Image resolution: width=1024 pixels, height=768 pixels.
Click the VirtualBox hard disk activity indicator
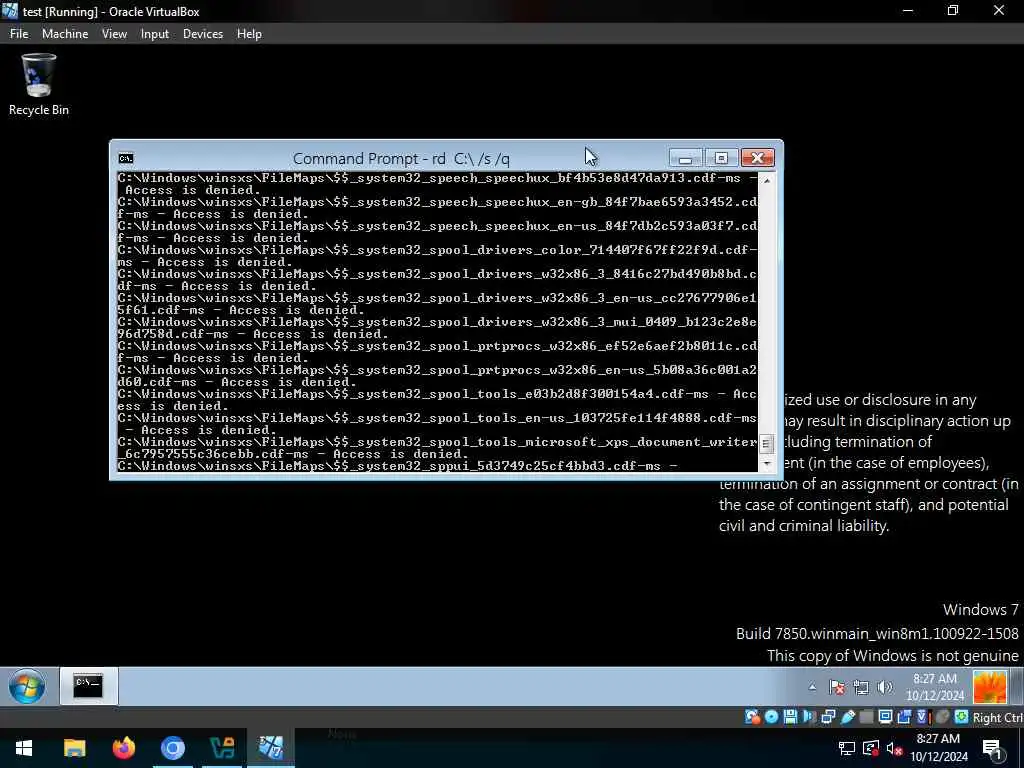[x=752, y=717]
